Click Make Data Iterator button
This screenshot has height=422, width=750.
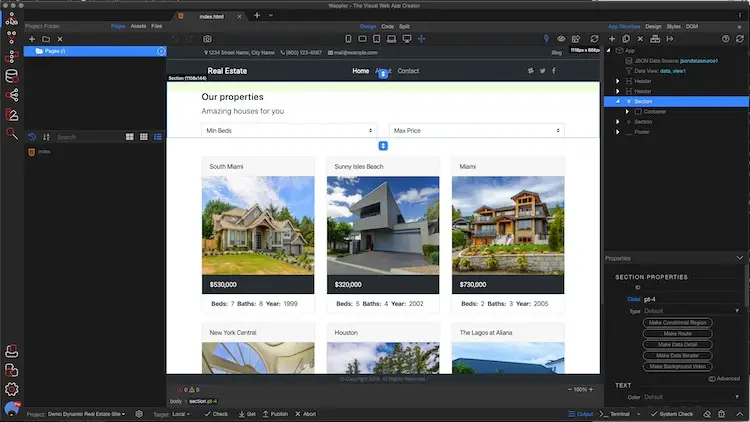pos(677,355)
